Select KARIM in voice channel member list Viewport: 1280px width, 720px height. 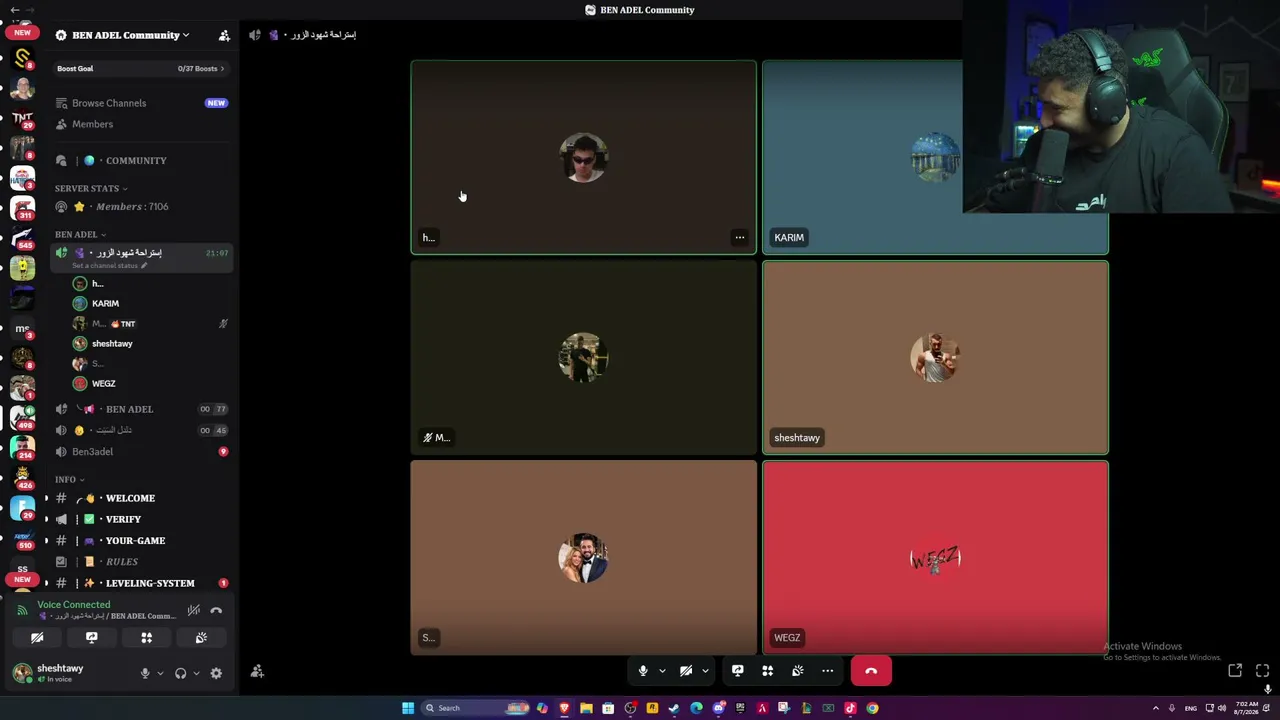pos(150,303)
